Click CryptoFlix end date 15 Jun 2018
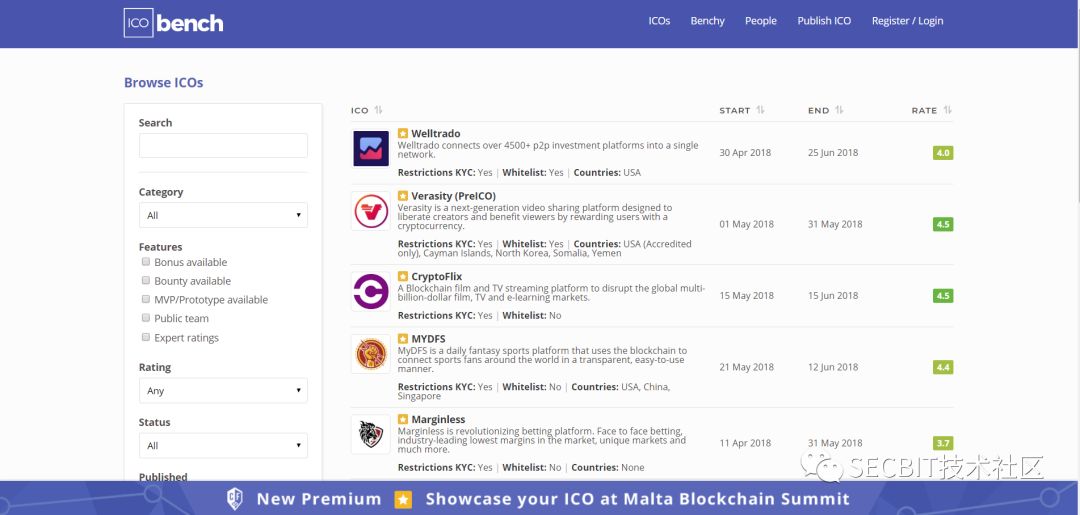 click(x=833, y=296)
